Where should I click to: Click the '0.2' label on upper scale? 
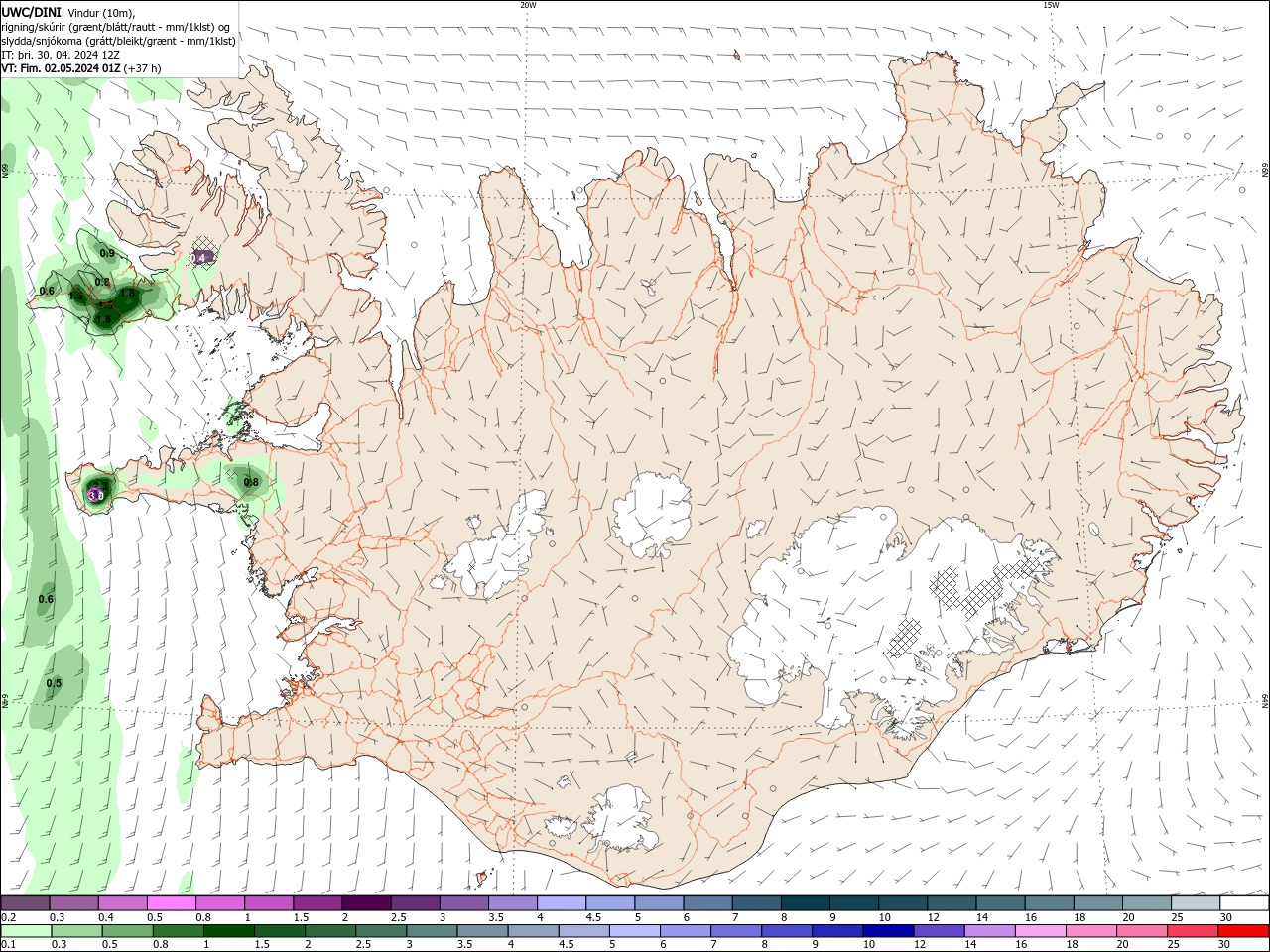coord(8,918)
